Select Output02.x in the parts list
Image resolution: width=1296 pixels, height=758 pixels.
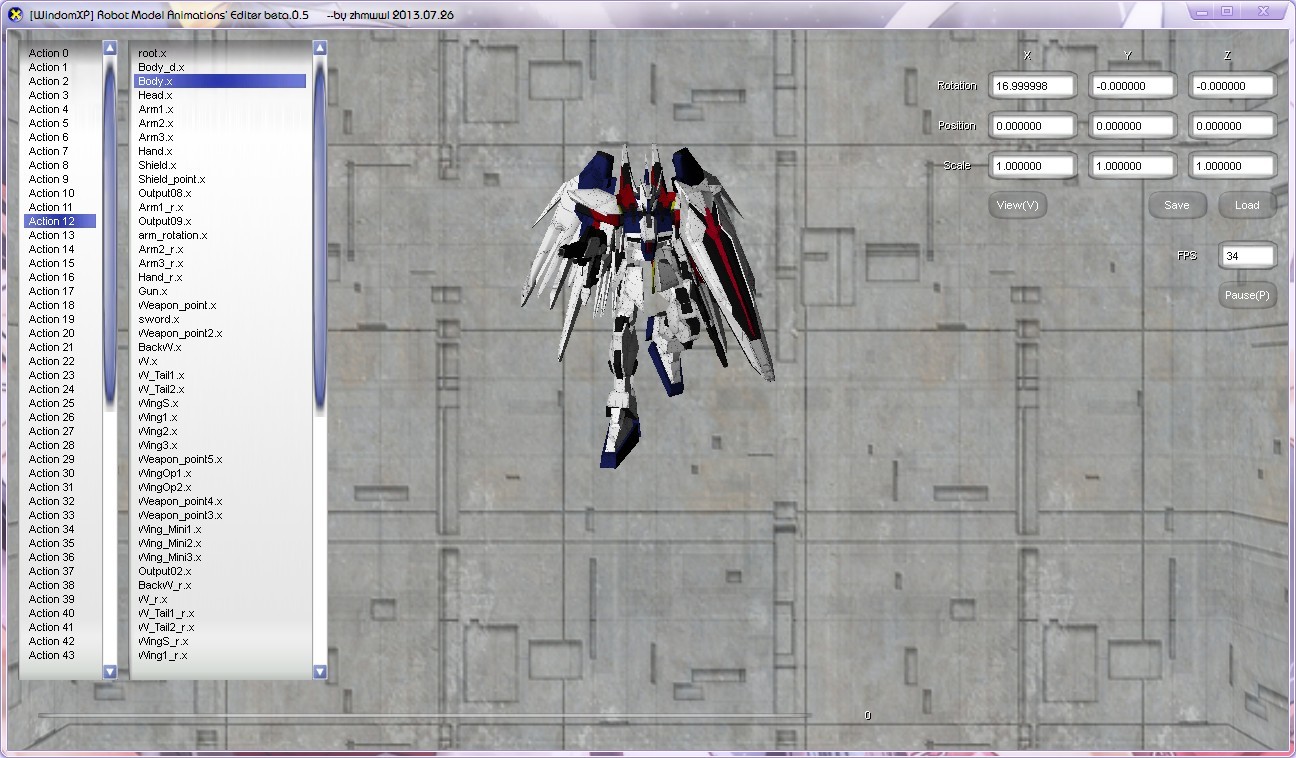[220, 571]
